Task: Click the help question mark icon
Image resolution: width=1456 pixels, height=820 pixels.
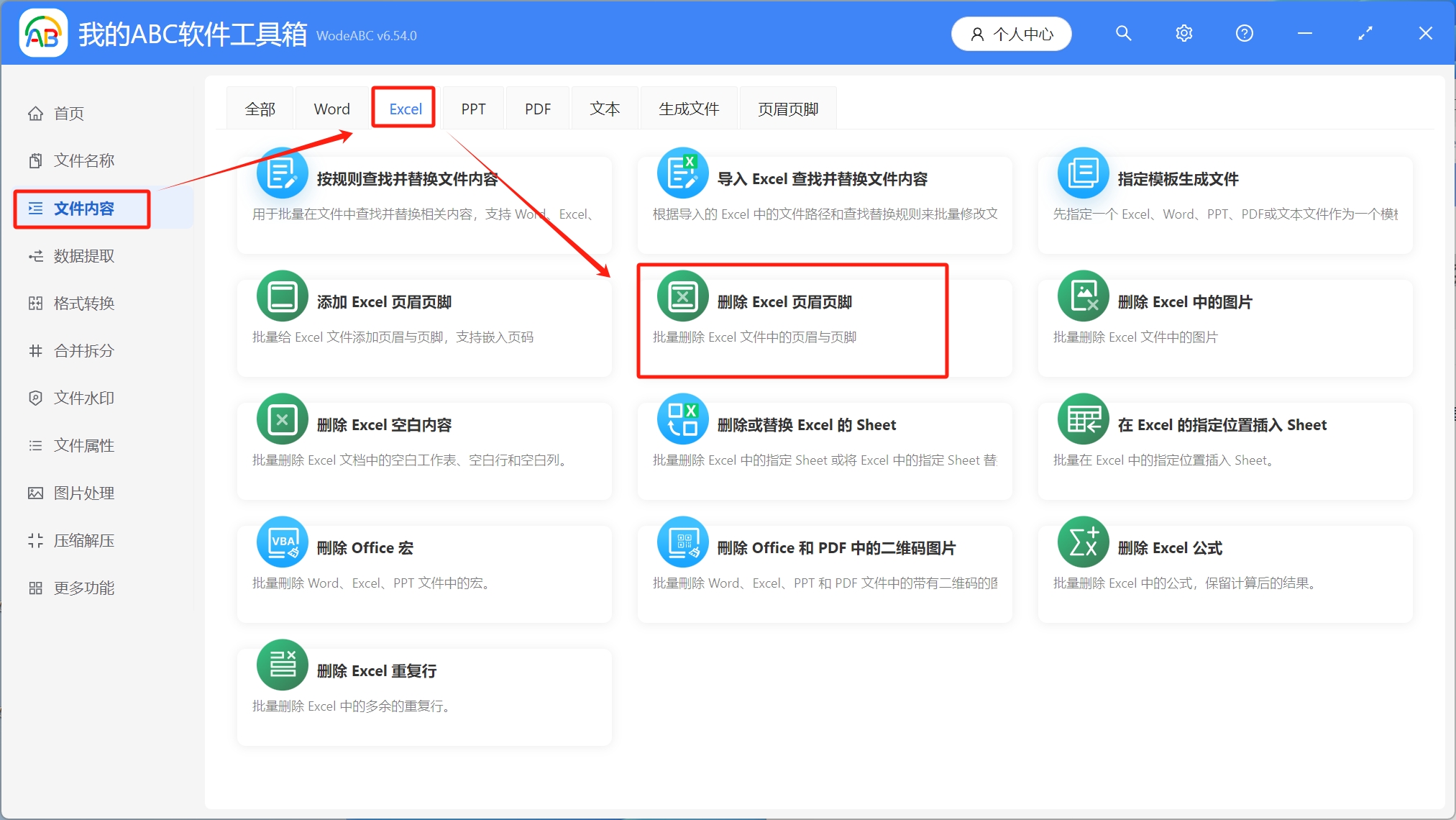Action: point(1243,32)
